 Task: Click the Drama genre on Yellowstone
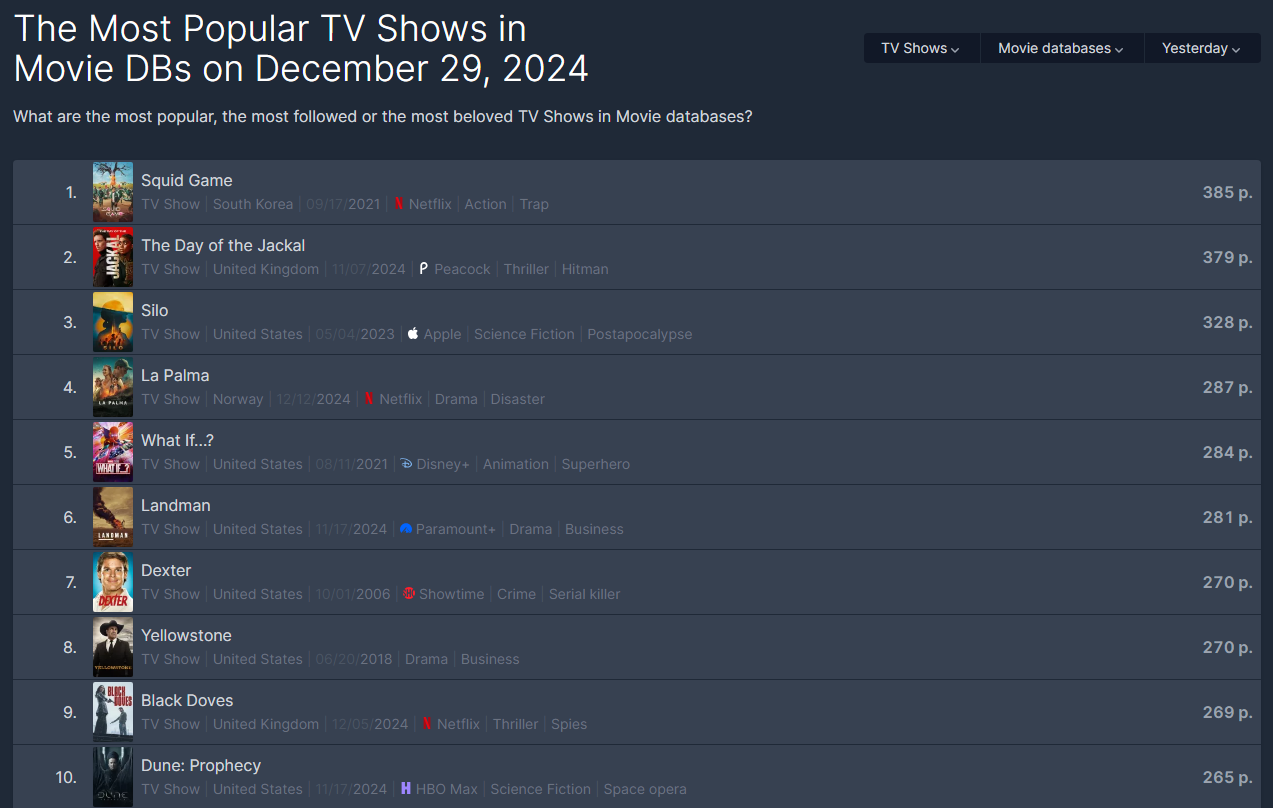(x=427, y=659)
